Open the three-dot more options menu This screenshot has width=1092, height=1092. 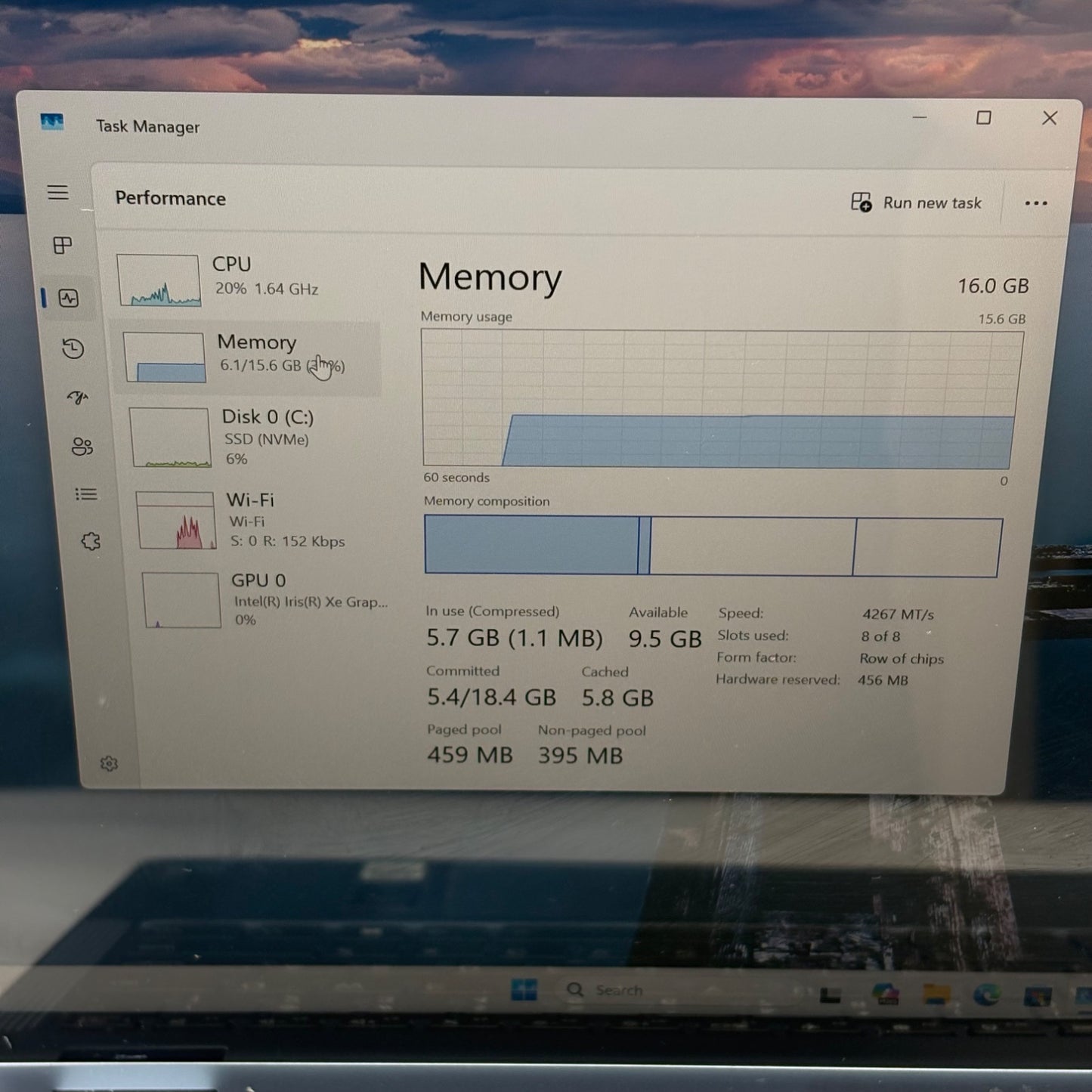(1035, 203)
